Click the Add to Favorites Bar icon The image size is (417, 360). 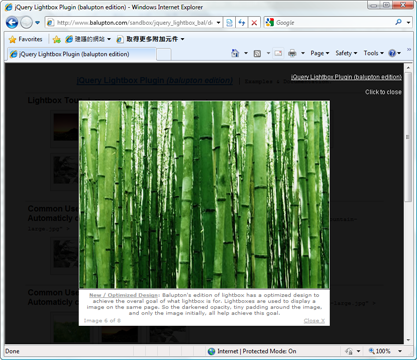click(57, 39)
